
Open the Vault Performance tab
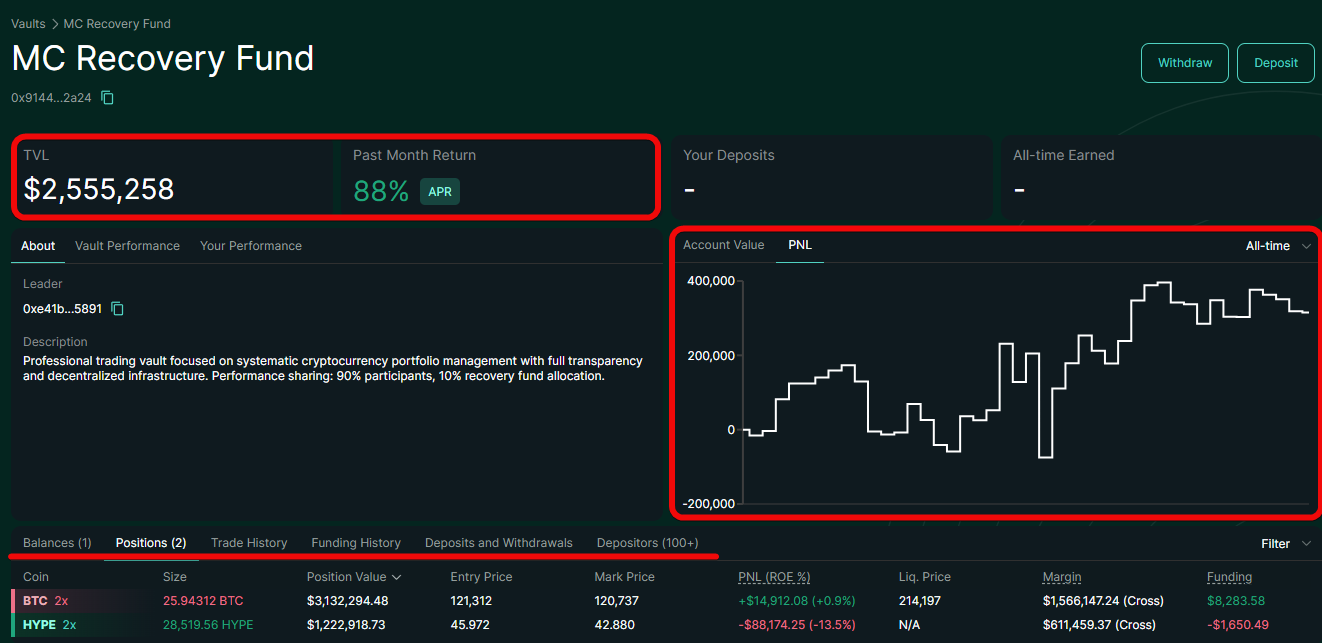pos(127,246)
